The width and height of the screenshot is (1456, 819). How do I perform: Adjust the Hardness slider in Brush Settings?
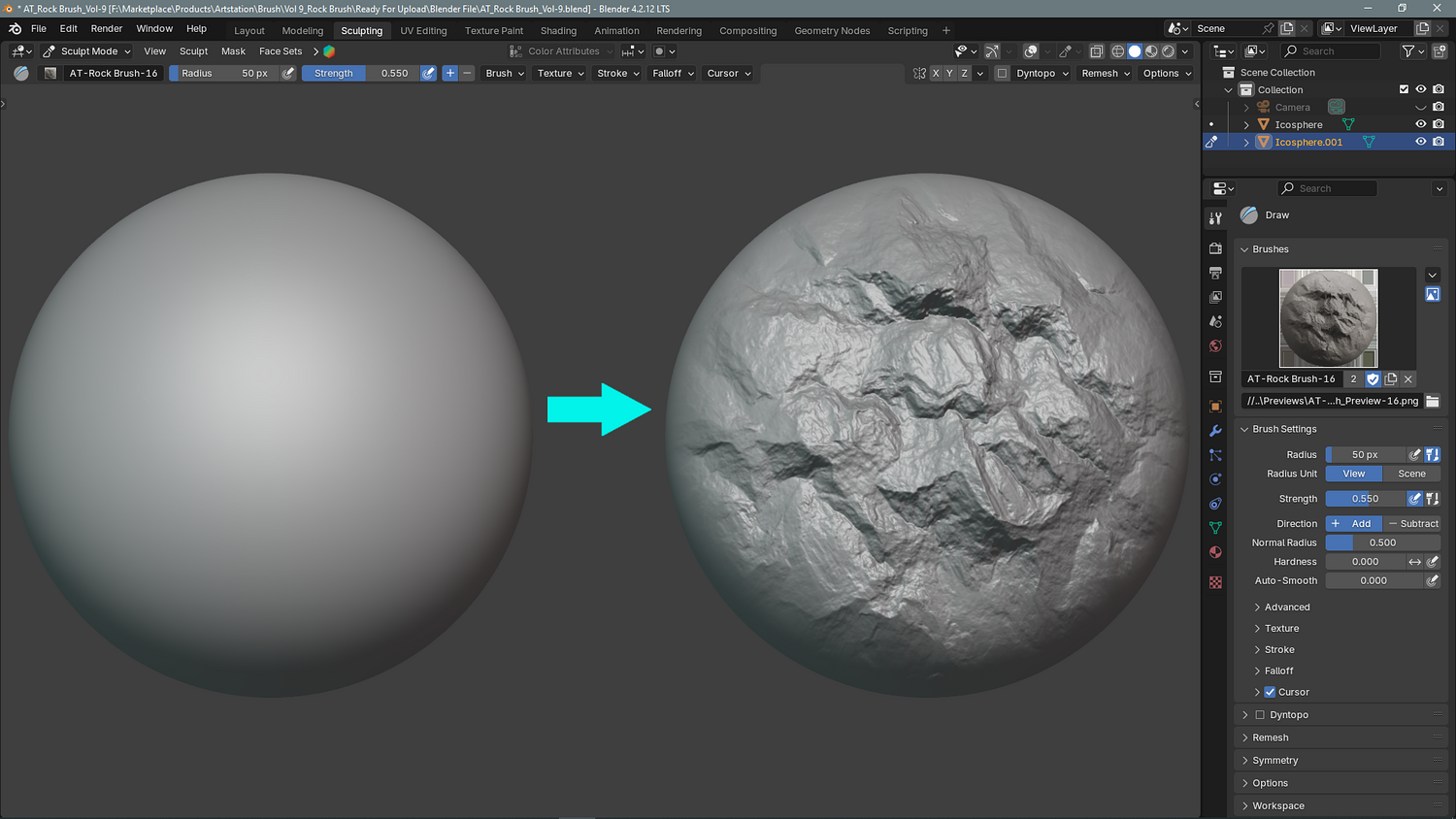(1365, 562)
